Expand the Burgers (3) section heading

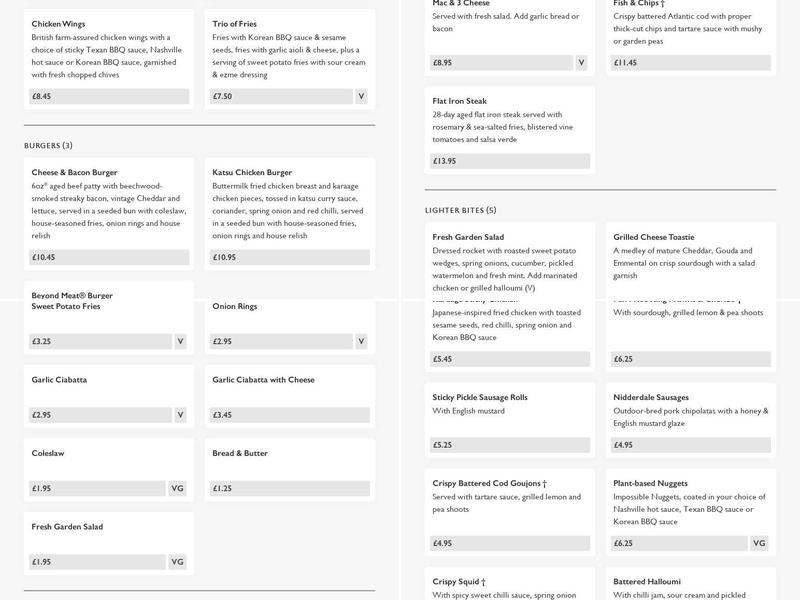pos(48,146)
